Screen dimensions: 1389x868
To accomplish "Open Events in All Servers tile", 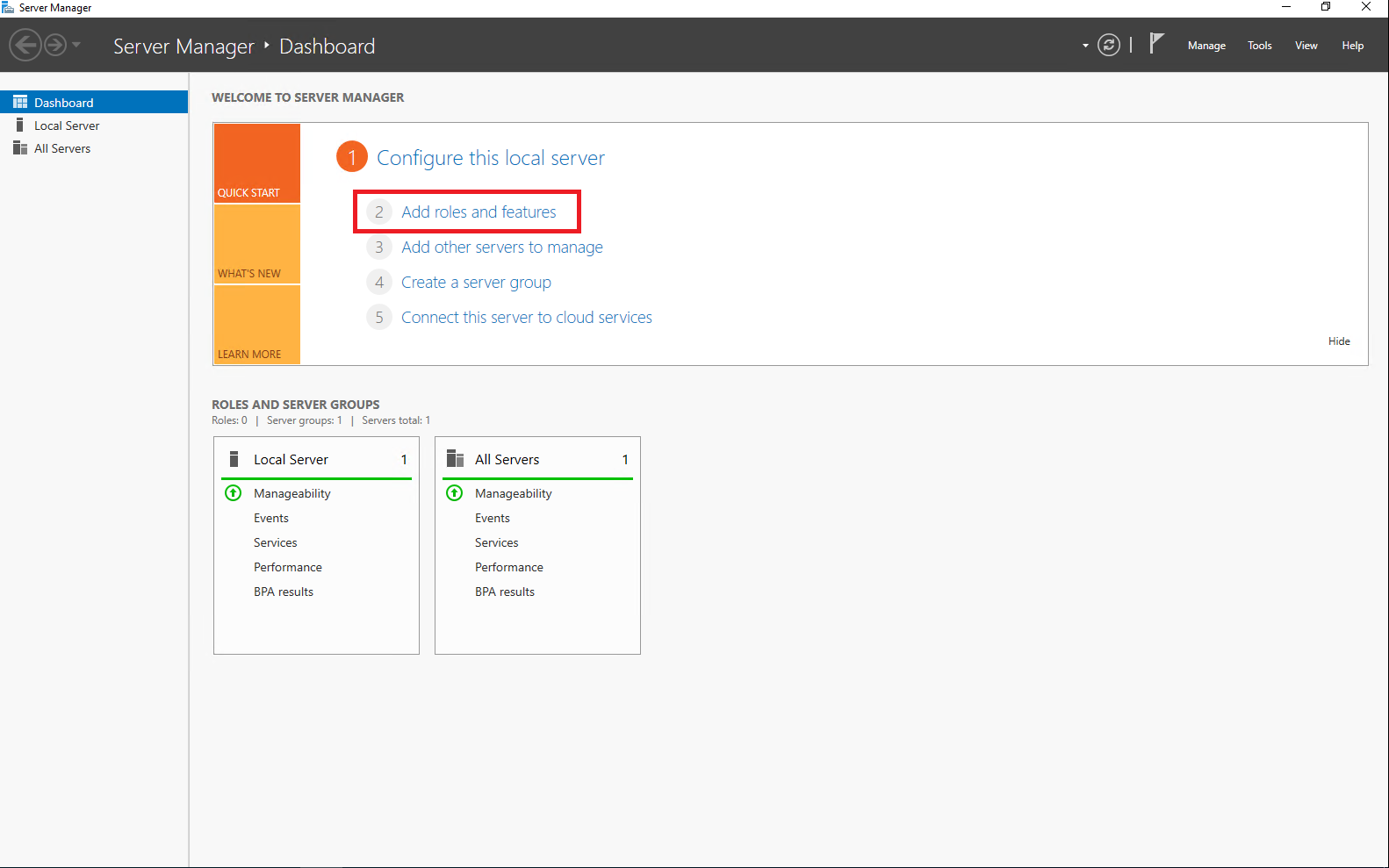I will point(492,518).
